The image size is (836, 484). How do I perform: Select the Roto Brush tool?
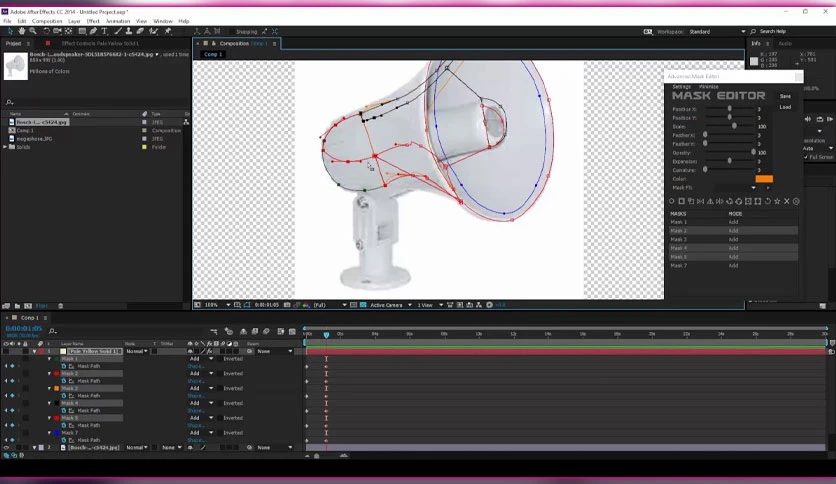point(154,31)
